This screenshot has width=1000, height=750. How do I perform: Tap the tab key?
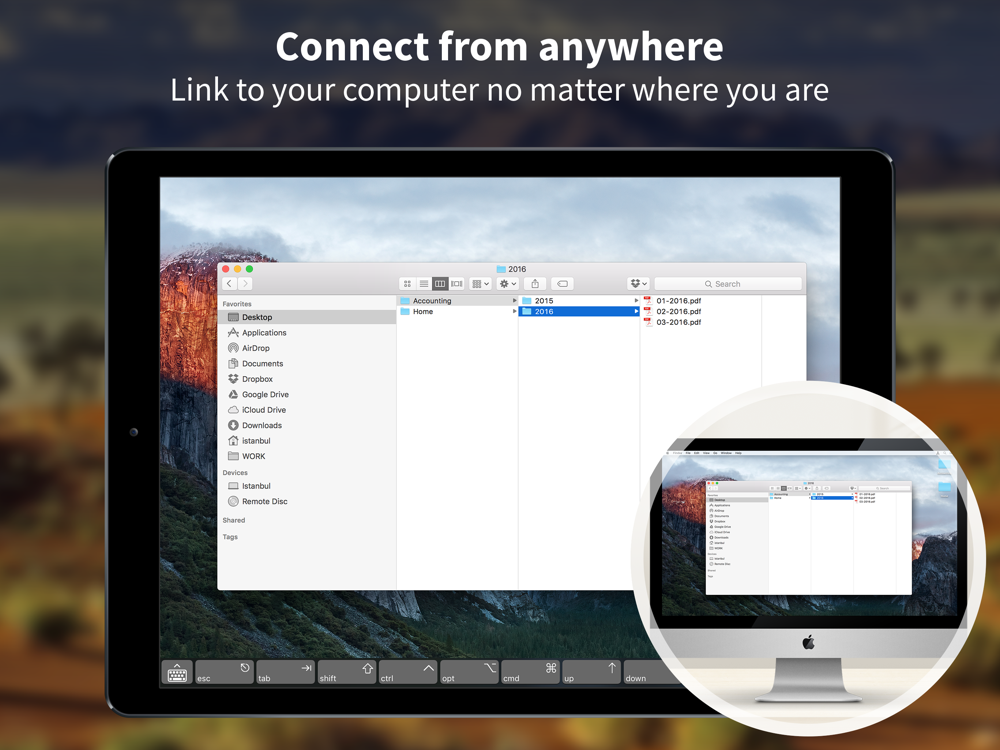(285, 673)
